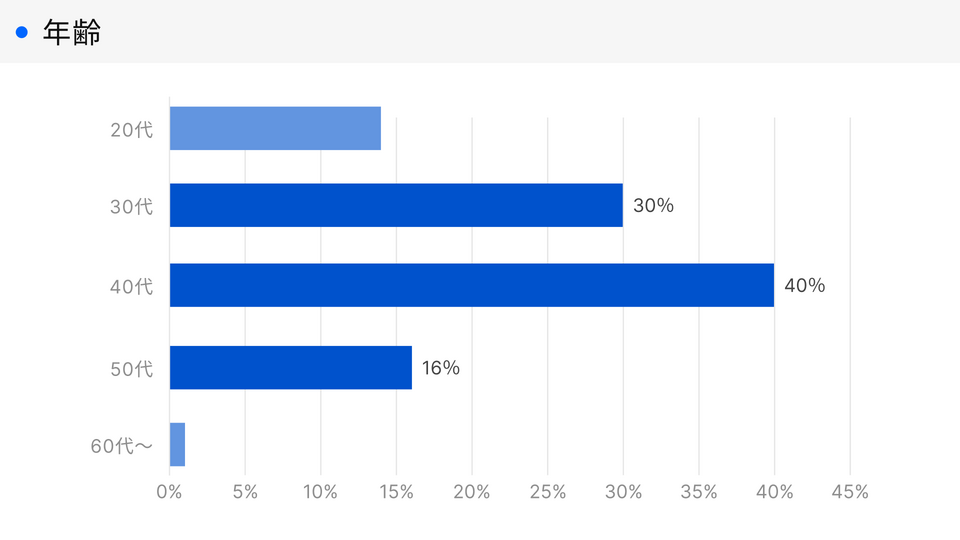
Task: Click the 50代 bar
Action: tap(291, 367)
